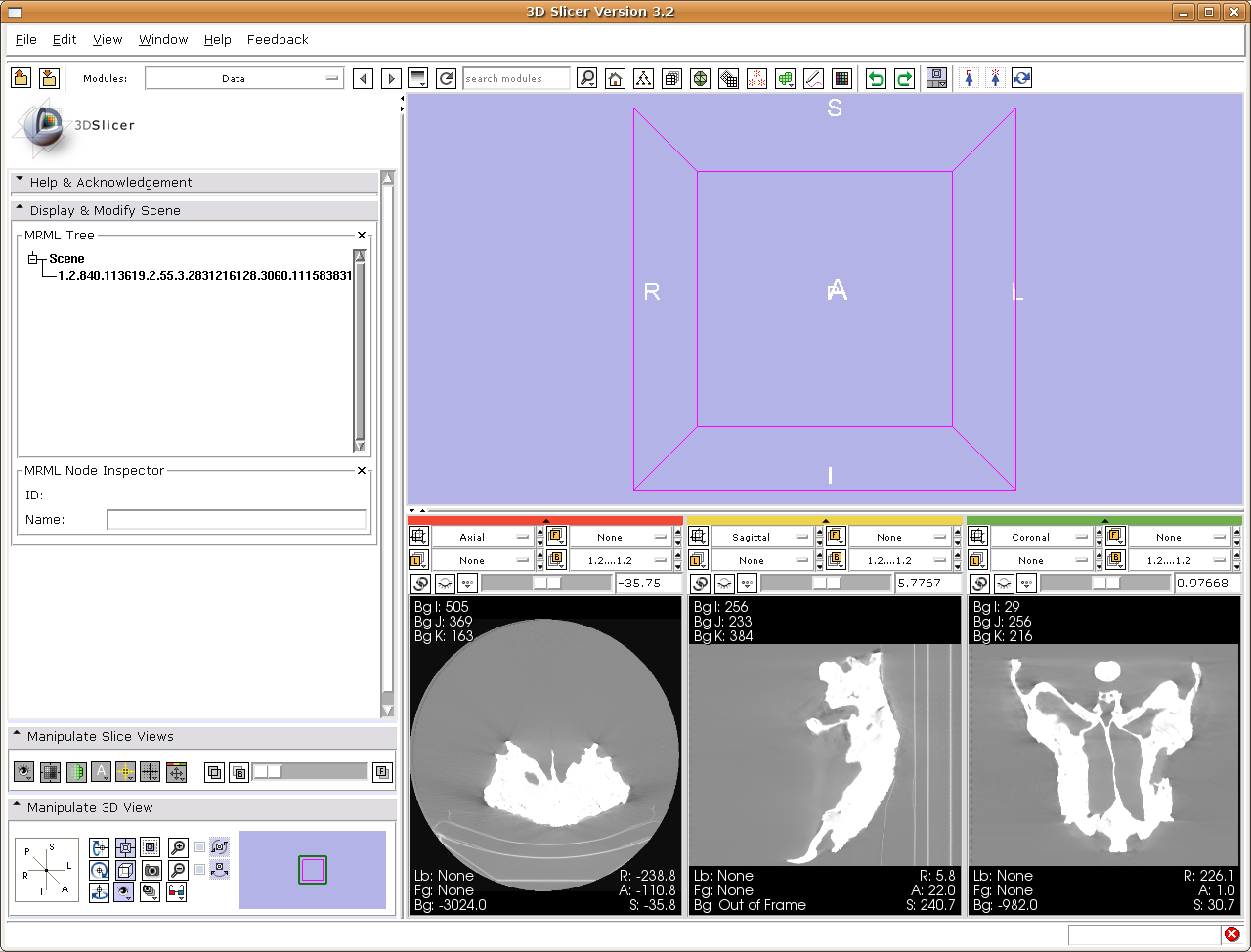Toggle Sagittal slice visibility in 3D
Screen dimensions: 1251x952
coord(724,584)
